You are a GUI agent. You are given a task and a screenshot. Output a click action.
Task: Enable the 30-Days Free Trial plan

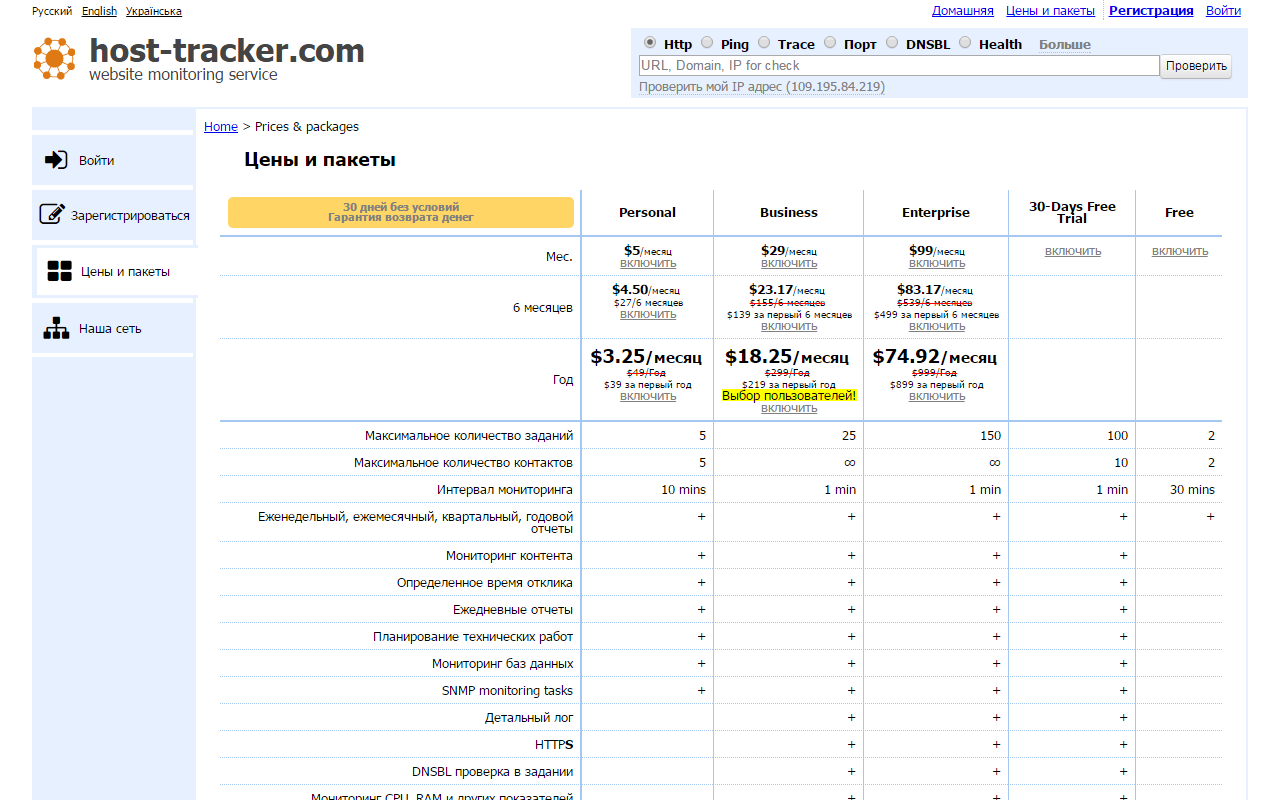pos(1073,252)
